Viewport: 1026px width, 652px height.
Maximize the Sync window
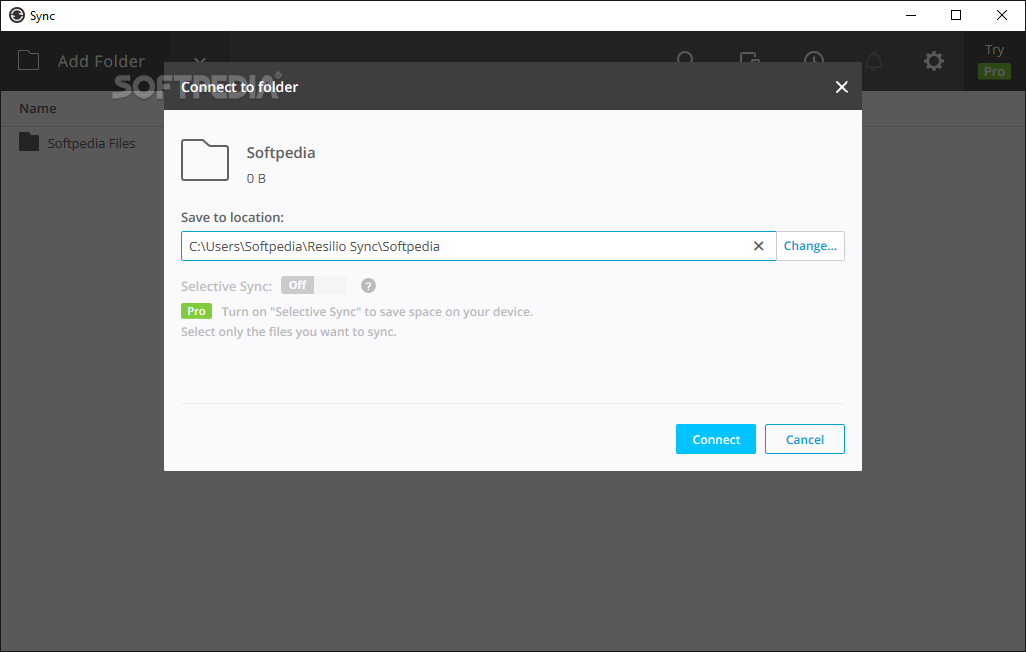pyautogui.click(x=955, y=15)
